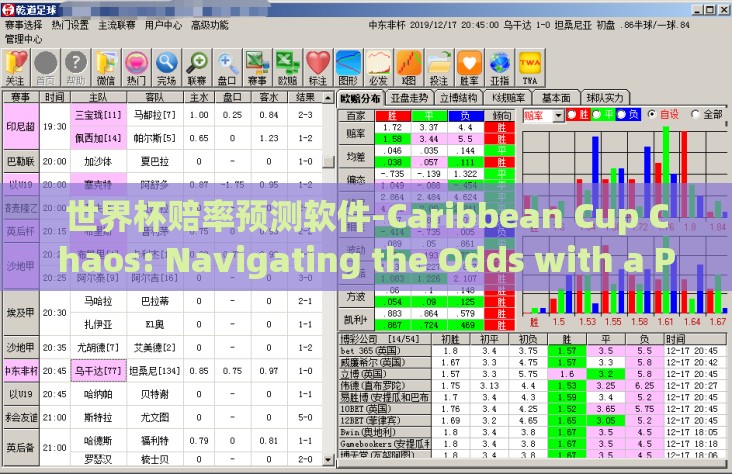Screen dimensions: 732x474
Task: Select the 自设 radio button
Action: (652, 114)
